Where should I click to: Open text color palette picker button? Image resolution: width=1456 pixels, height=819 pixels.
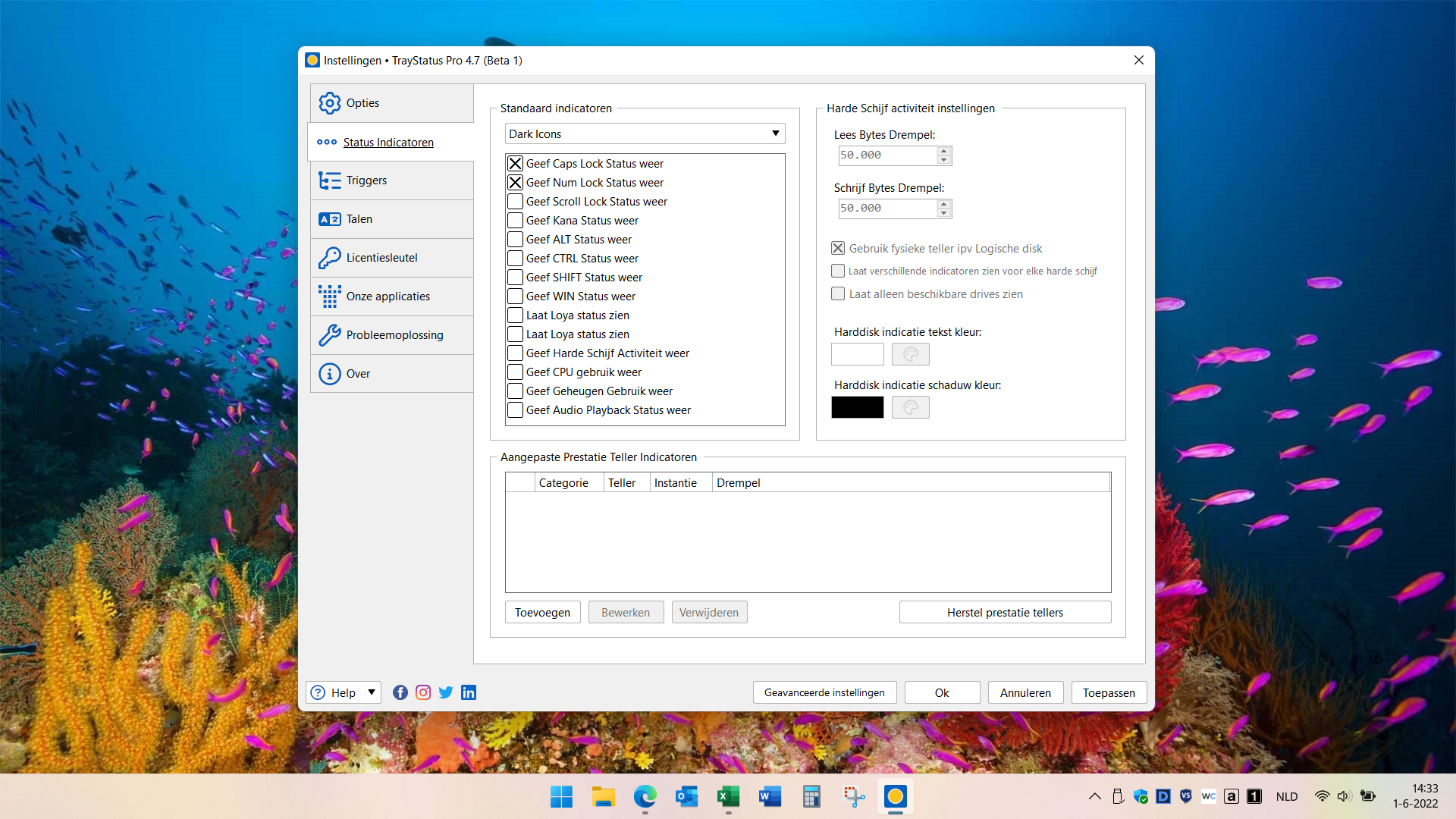910,354
